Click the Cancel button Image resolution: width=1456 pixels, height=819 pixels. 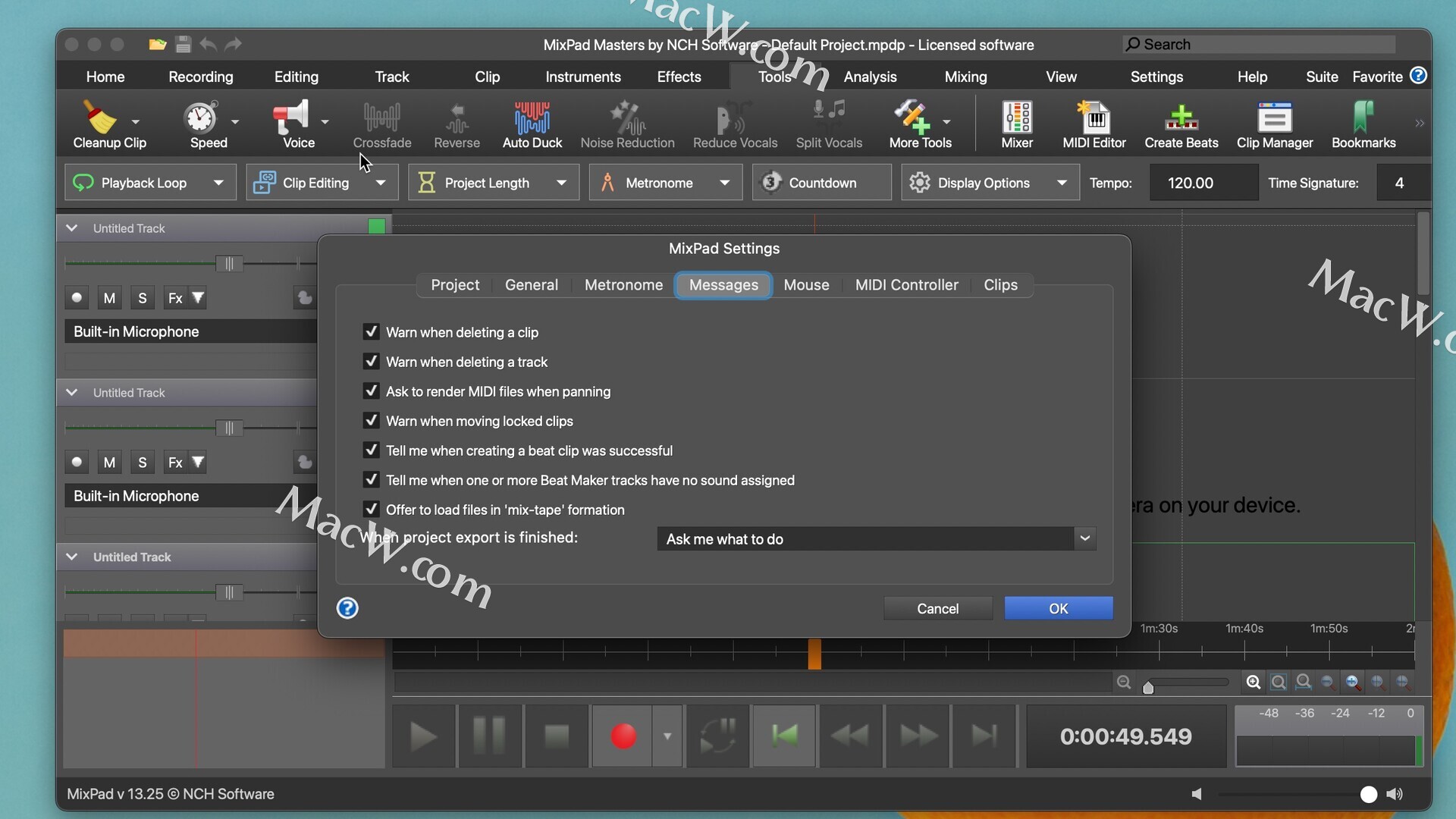coord(937,608)
